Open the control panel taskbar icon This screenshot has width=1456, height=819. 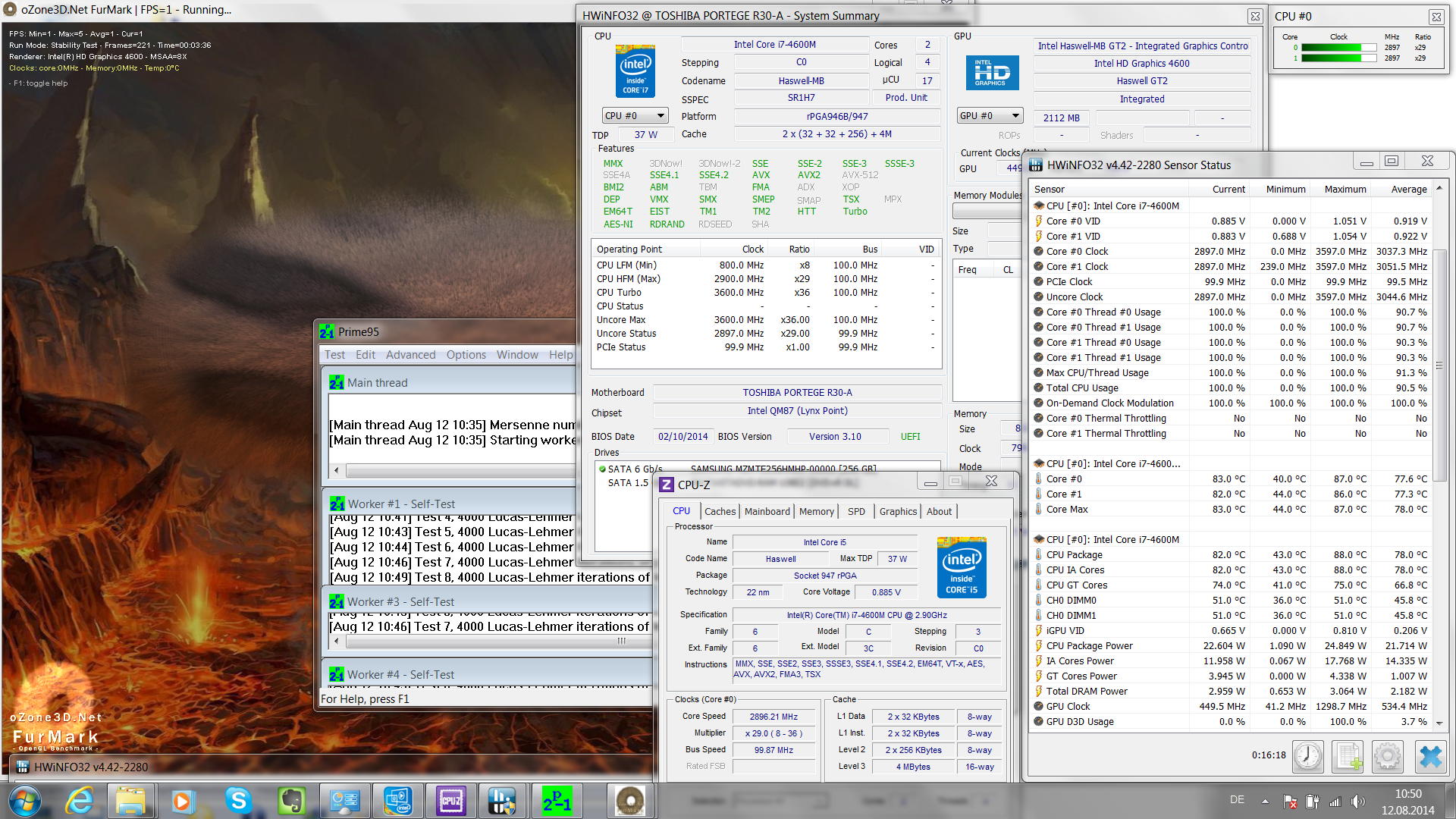(344, 801)
